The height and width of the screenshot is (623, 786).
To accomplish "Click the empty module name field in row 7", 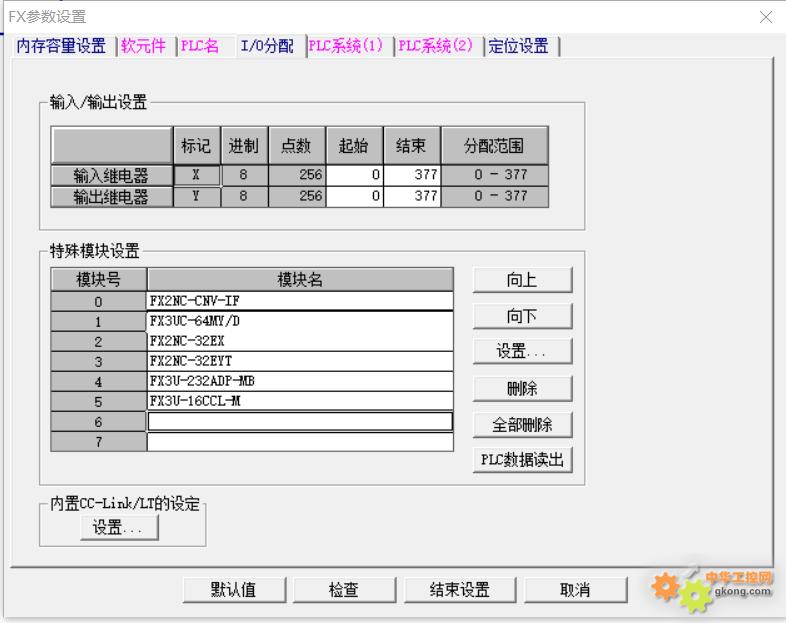I will pos(300,442).
